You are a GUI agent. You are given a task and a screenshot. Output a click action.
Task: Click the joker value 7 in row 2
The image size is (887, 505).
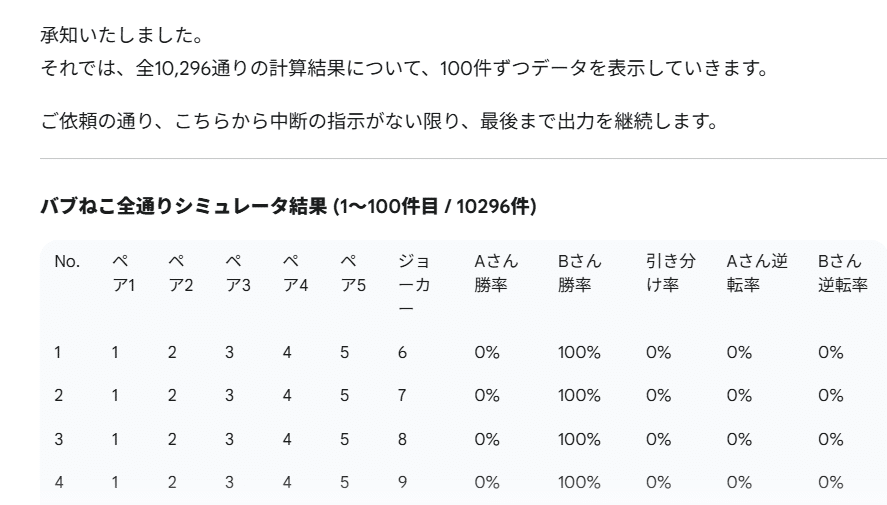click(402, 395)
